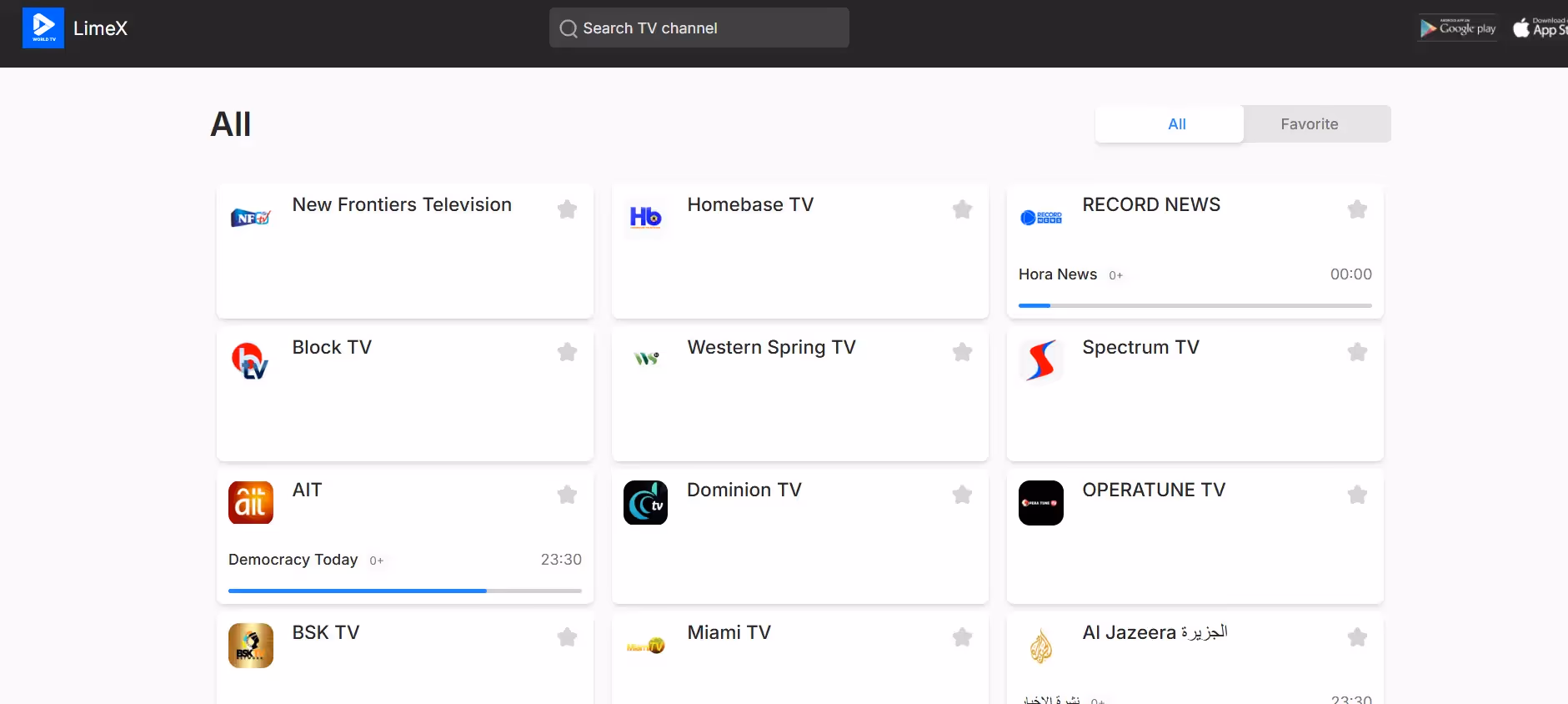Favorite Miami TV using its star
The width and height of the screenshot is (1568, 704).
pos(962,636)
